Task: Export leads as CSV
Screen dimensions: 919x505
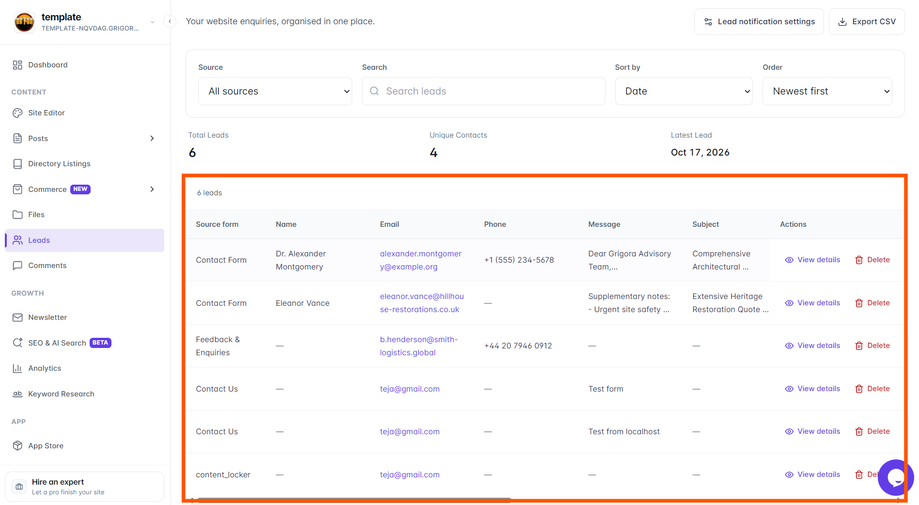Action: coord(867,22)
